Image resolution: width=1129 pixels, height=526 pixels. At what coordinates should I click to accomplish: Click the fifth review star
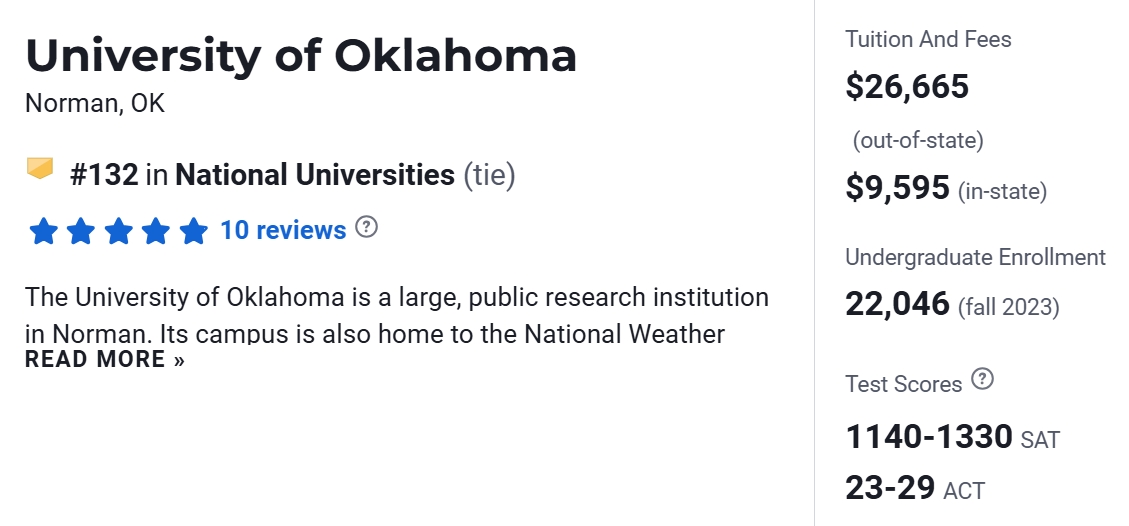pos(193,232)
